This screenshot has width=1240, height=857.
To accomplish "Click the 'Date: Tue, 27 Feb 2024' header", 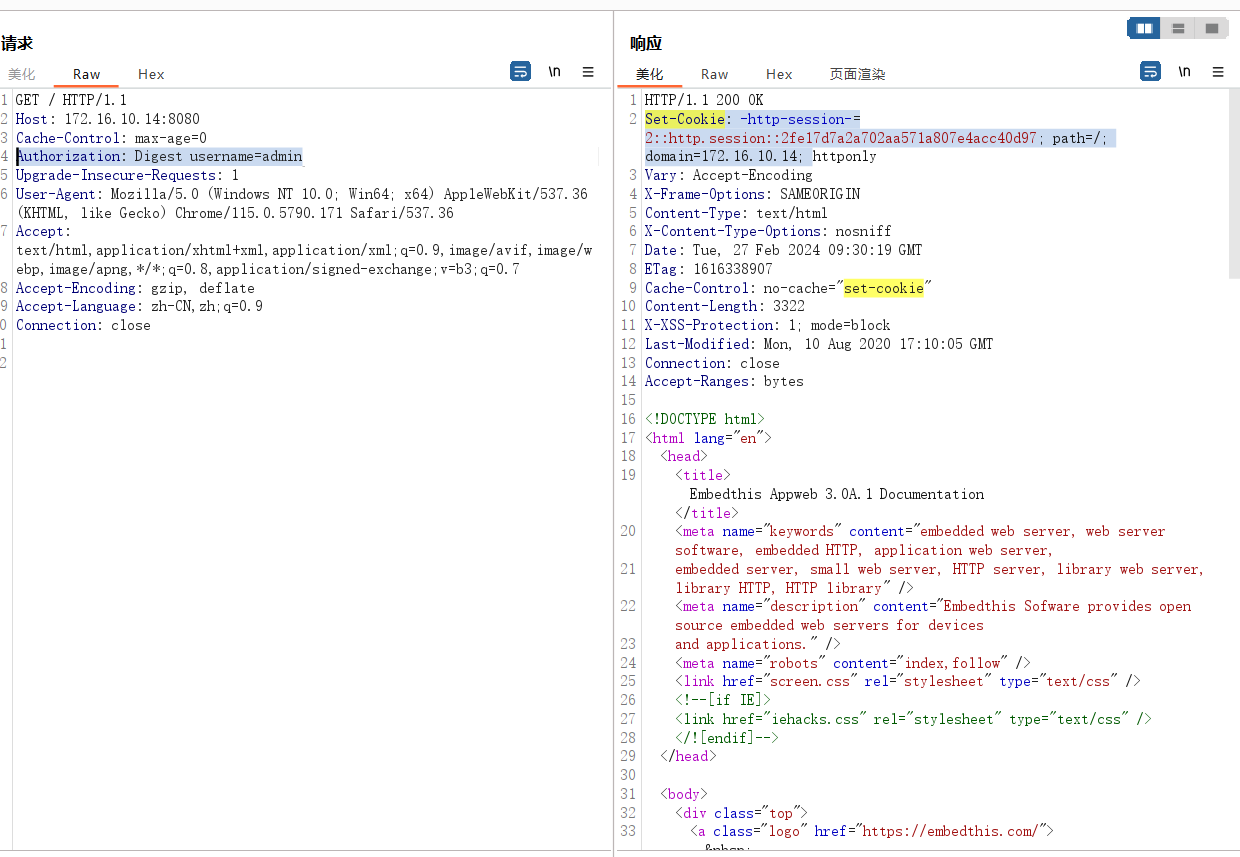I will (x=784, y=250).
